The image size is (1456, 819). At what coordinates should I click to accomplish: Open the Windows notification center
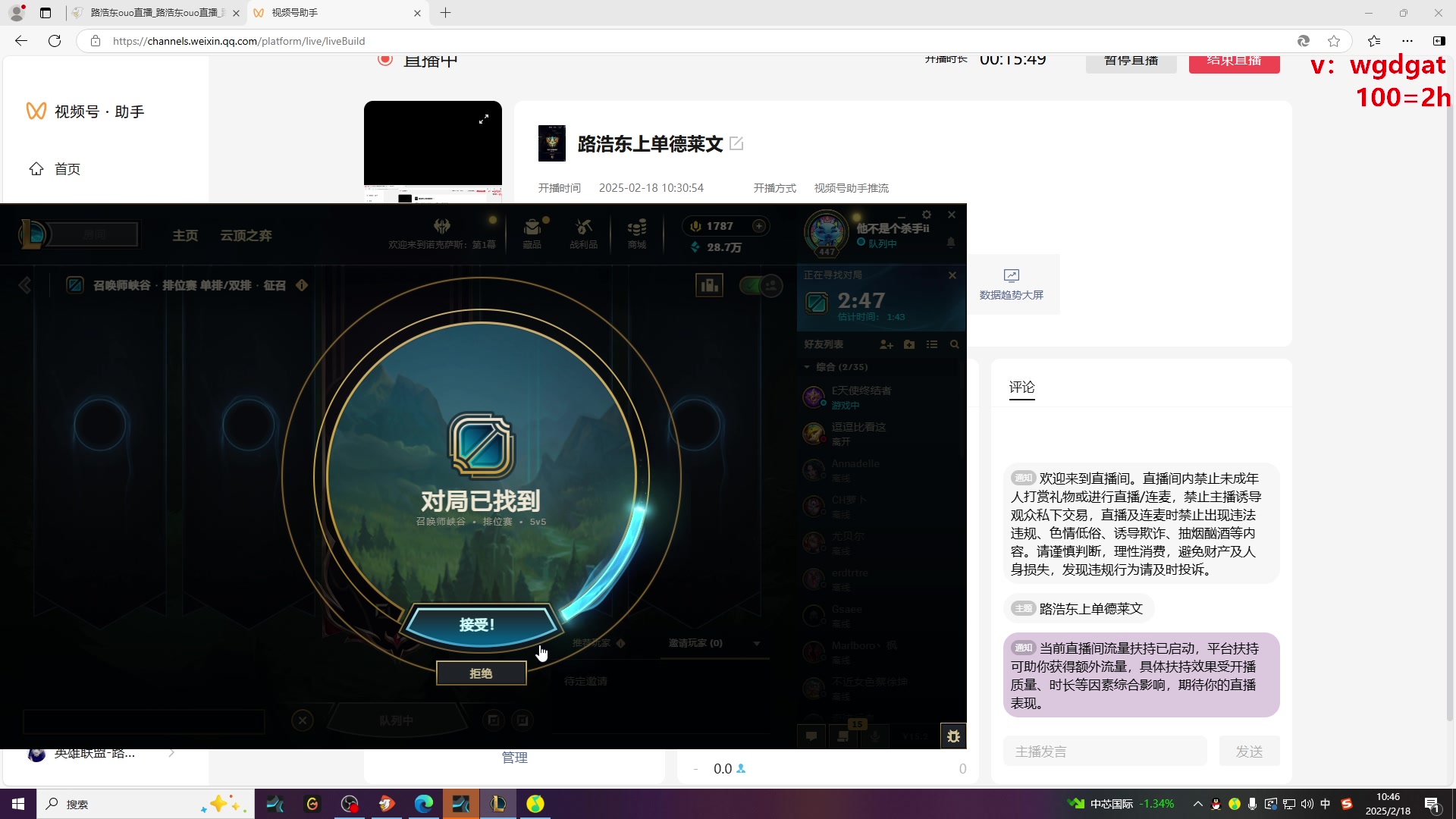(1432, 804)
